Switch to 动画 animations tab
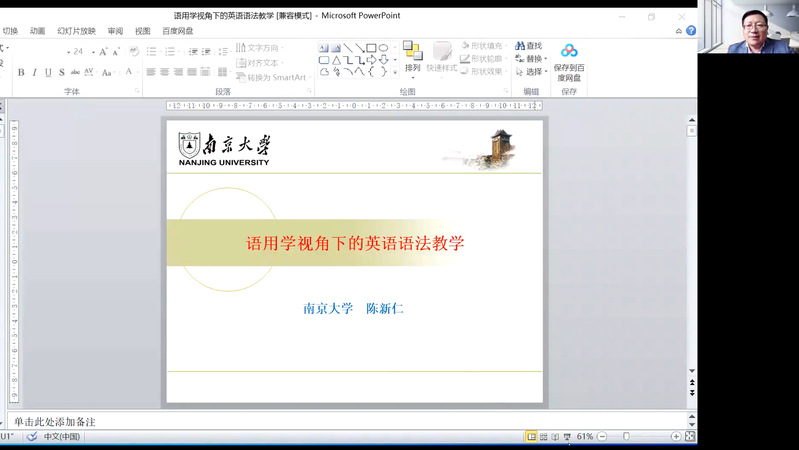 click(x=37, y=31)
